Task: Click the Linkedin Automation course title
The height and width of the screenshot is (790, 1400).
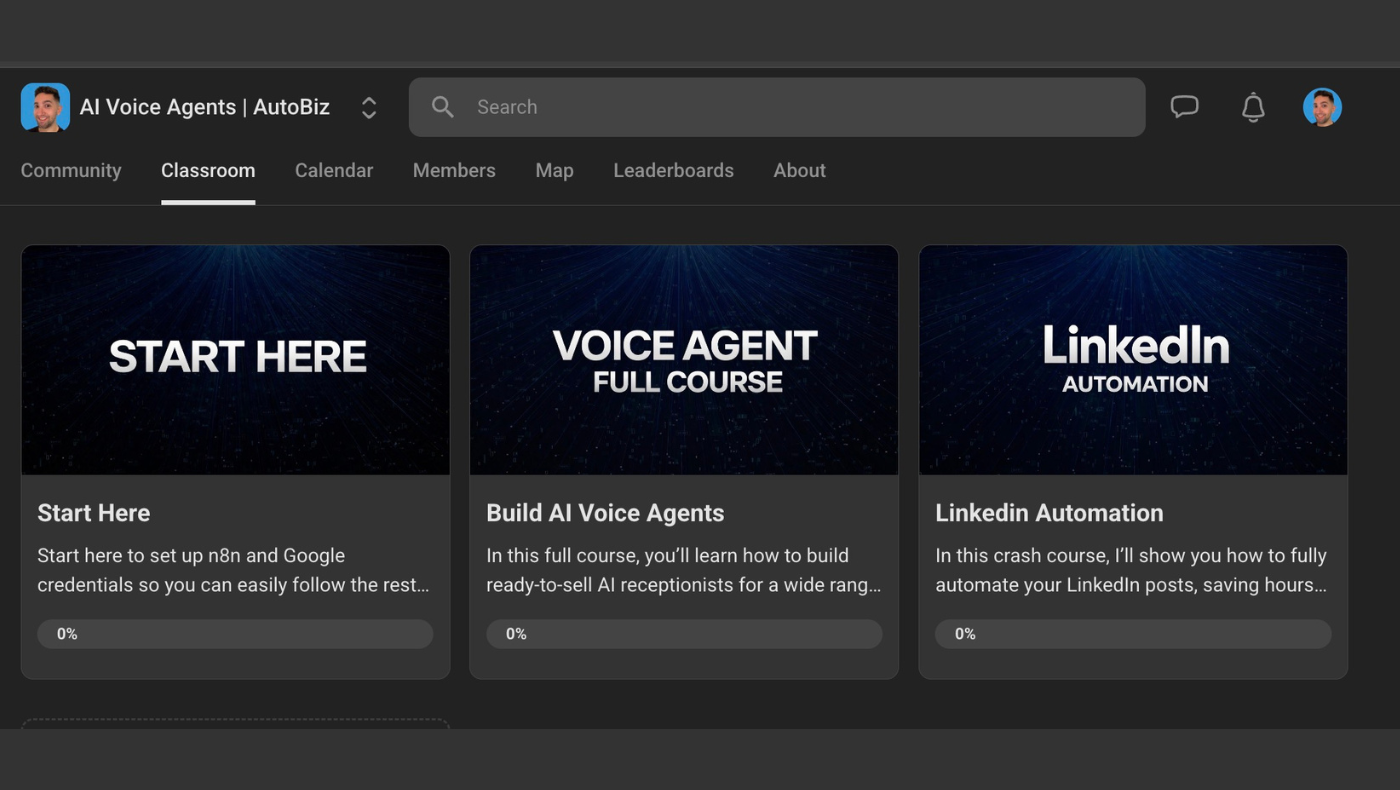Action: click(x=1049, y=513)
